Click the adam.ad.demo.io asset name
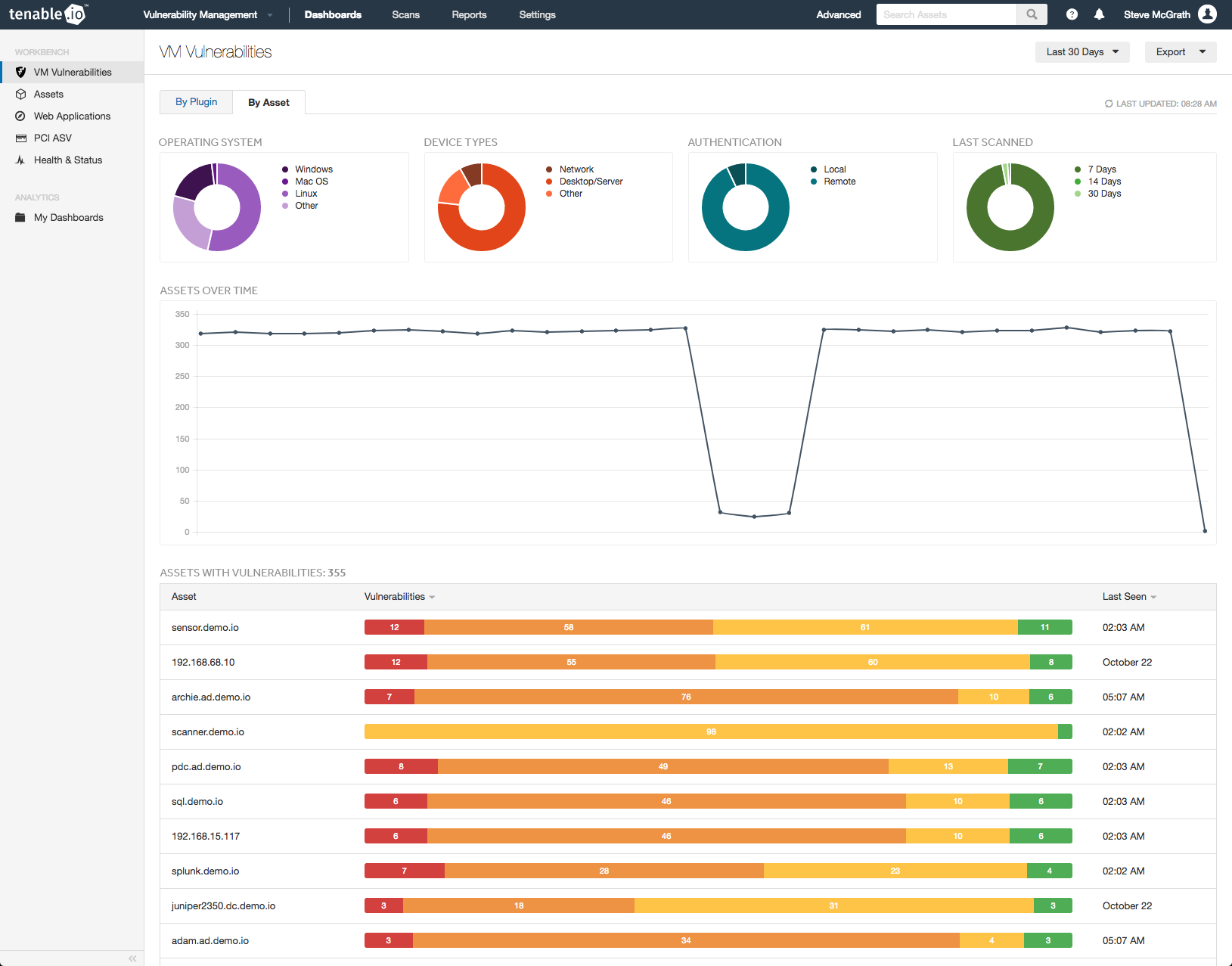This screenshot has width=1232, height=966. click(x=210, y=941)
